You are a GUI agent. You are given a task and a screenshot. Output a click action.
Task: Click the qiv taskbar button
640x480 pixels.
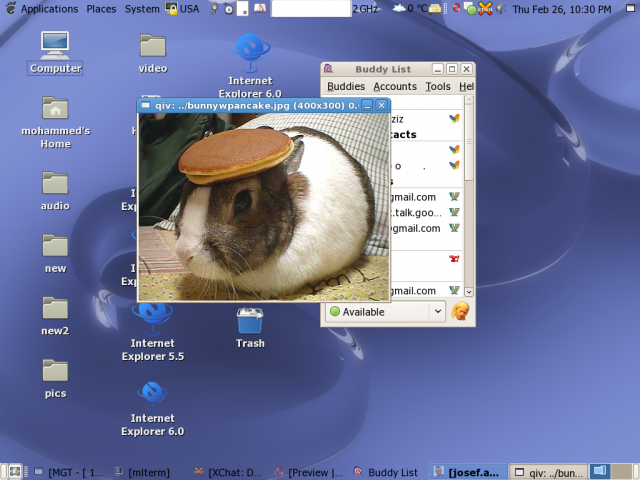[549, 472]
